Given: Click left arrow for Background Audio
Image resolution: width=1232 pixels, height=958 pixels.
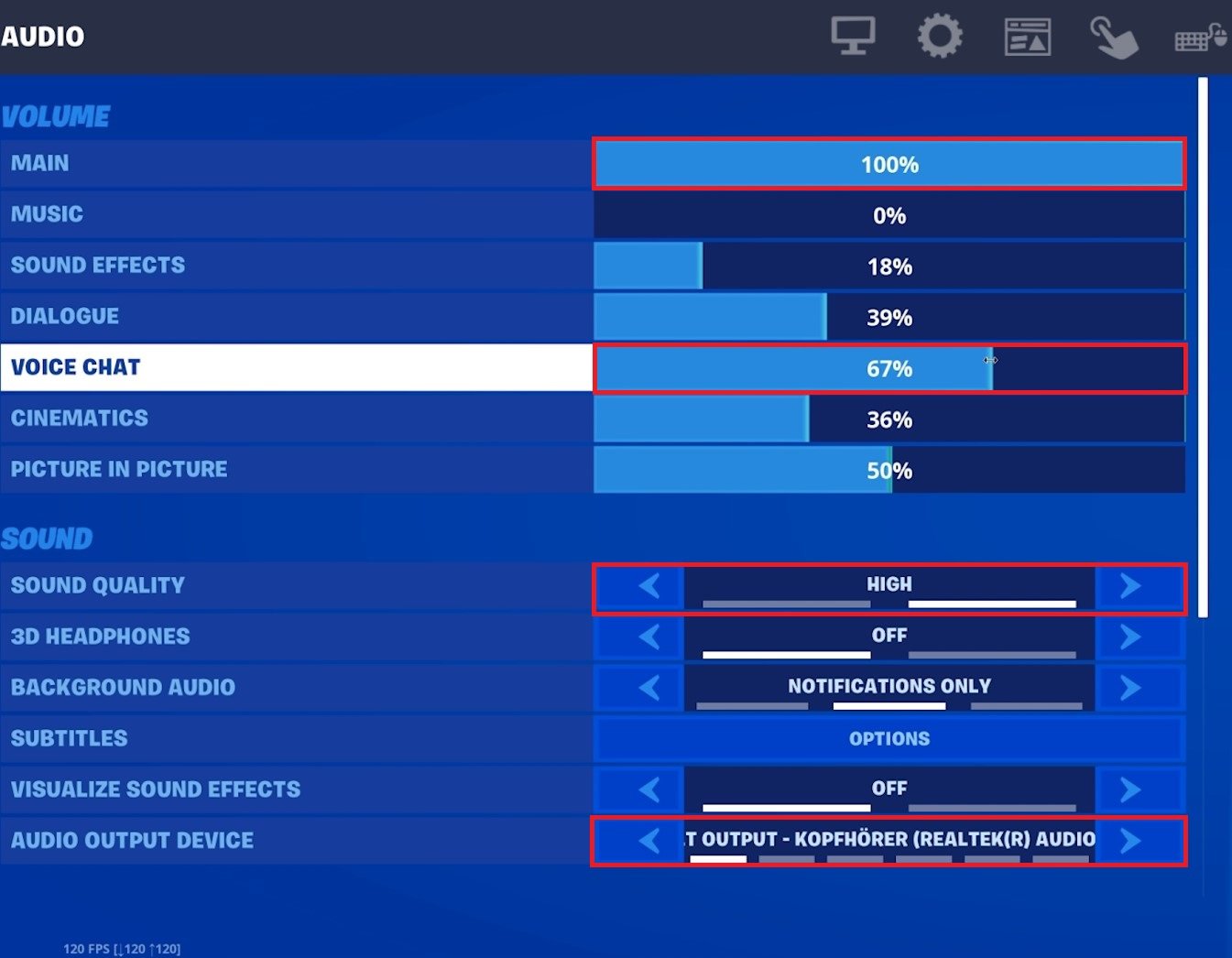Looking at the screenshot, I should (649, 688).
